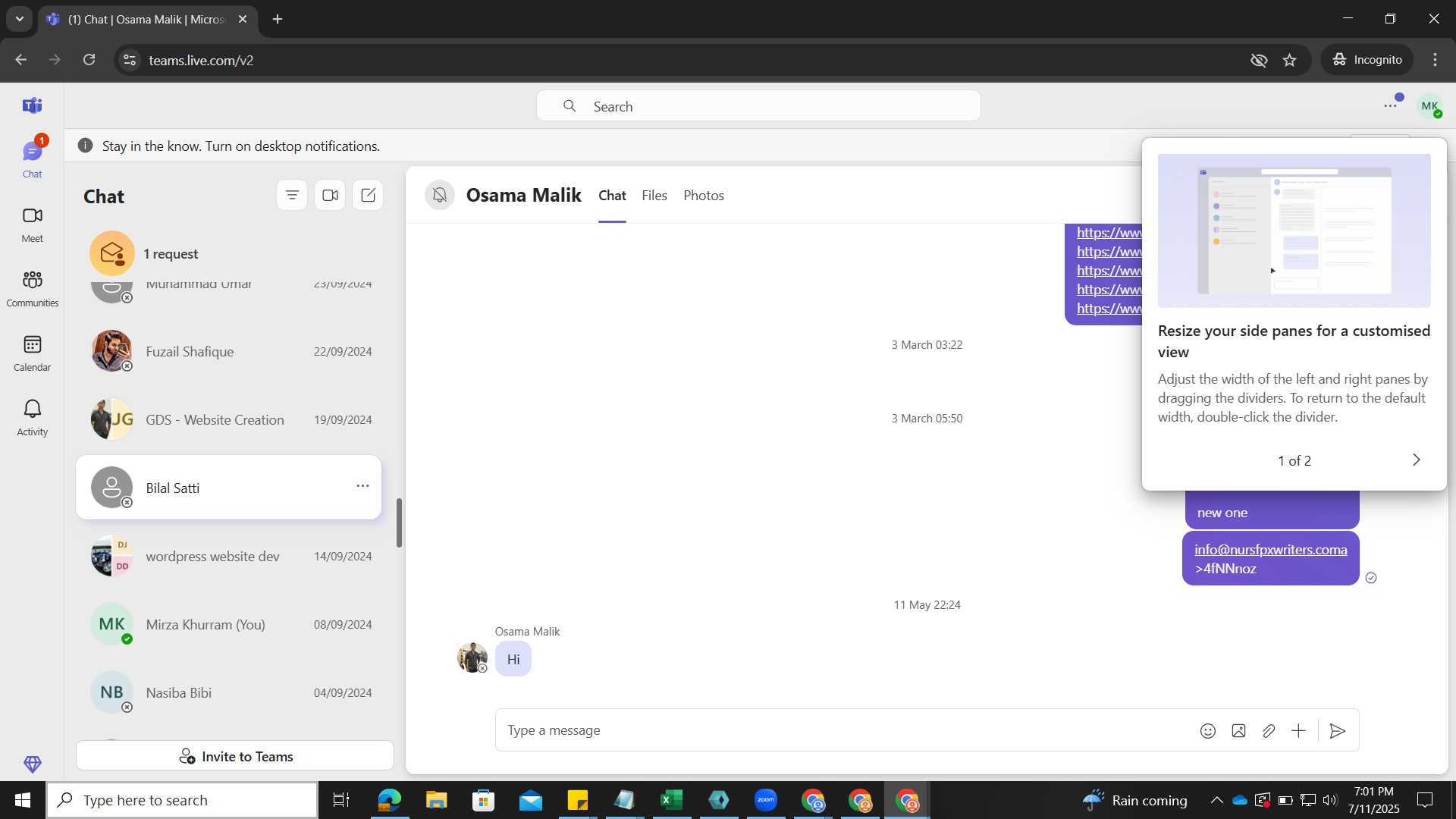Viewport: 1456px width, 819px height.
Task: Start a video meeting from Chat header
Action: coord(330,196)
